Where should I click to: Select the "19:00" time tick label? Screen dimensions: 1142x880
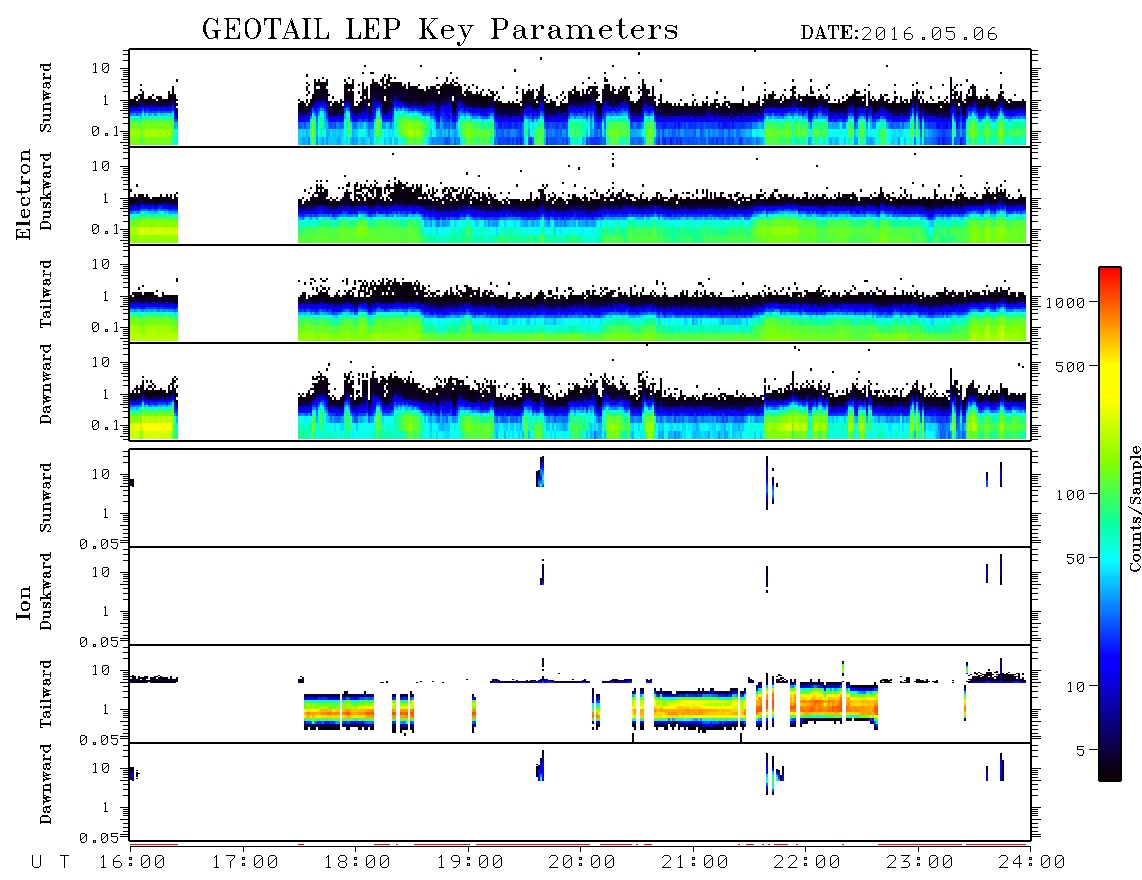tap(470, 863)
